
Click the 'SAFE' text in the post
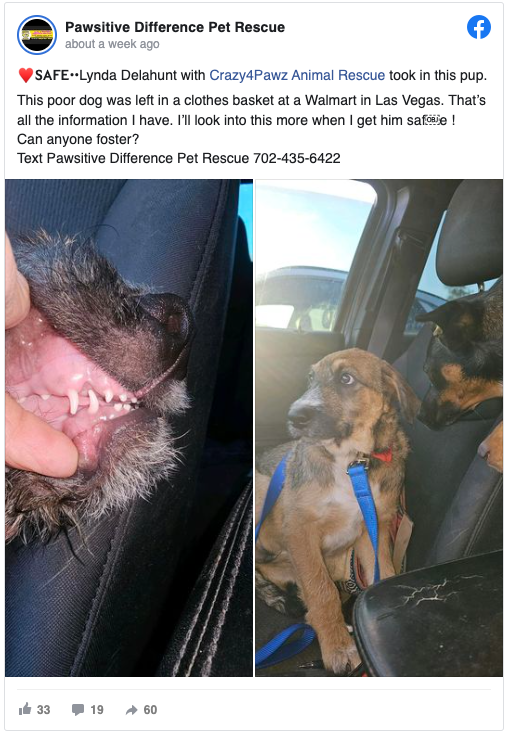51,75
